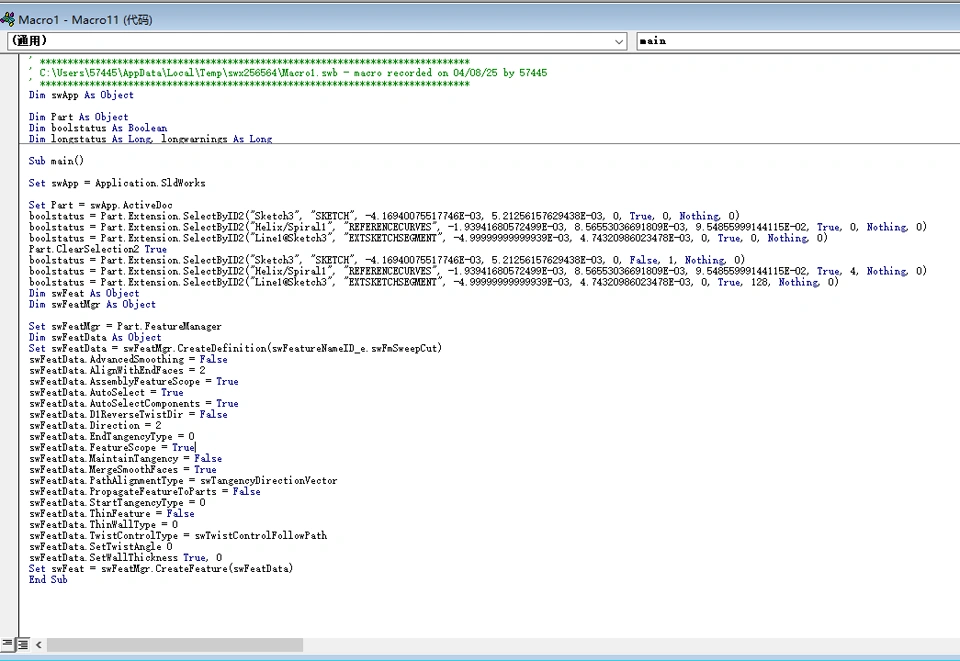Click 'swFeatData.AlignWithEndFaces = 2' line
The image size is (960, 661).
click(x=117, y=370)
